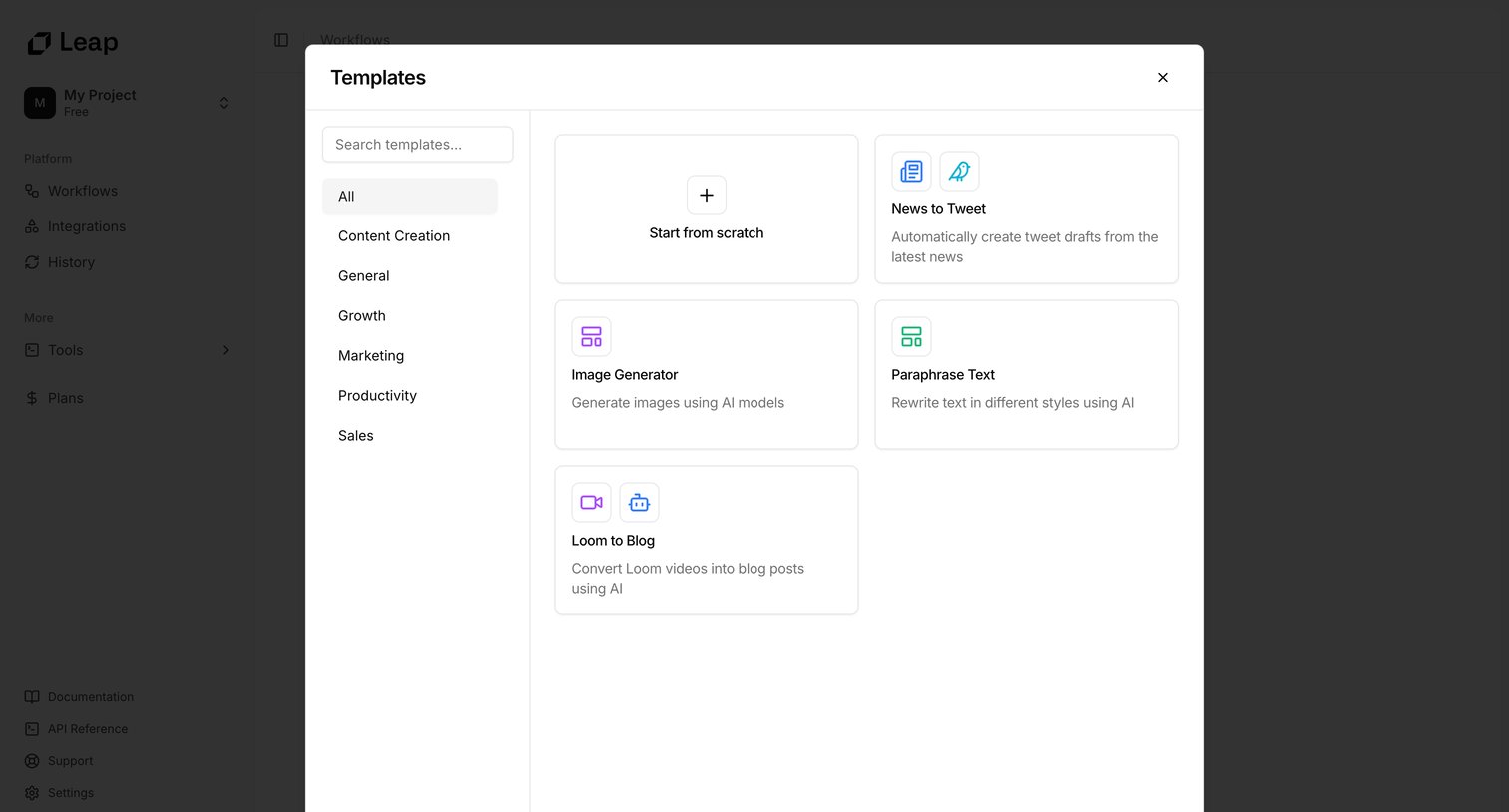Click the Workflows sidebar icon
The image size is (1509, 812).
[32, 191]
